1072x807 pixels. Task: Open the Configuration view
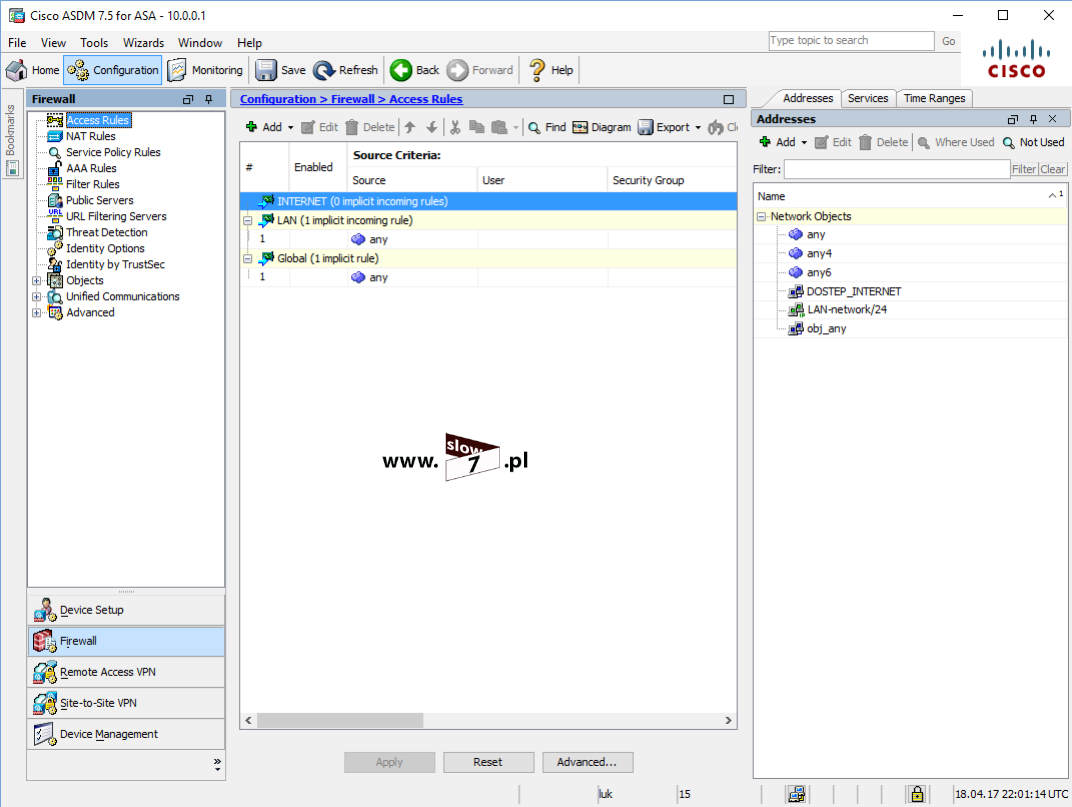tap(113, 70)
